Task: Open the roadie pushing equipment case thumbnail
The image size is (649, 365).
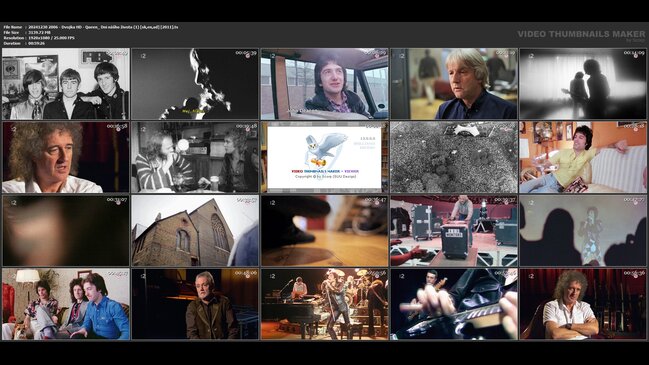Action: pyautogui.click(x=454, y=231)
